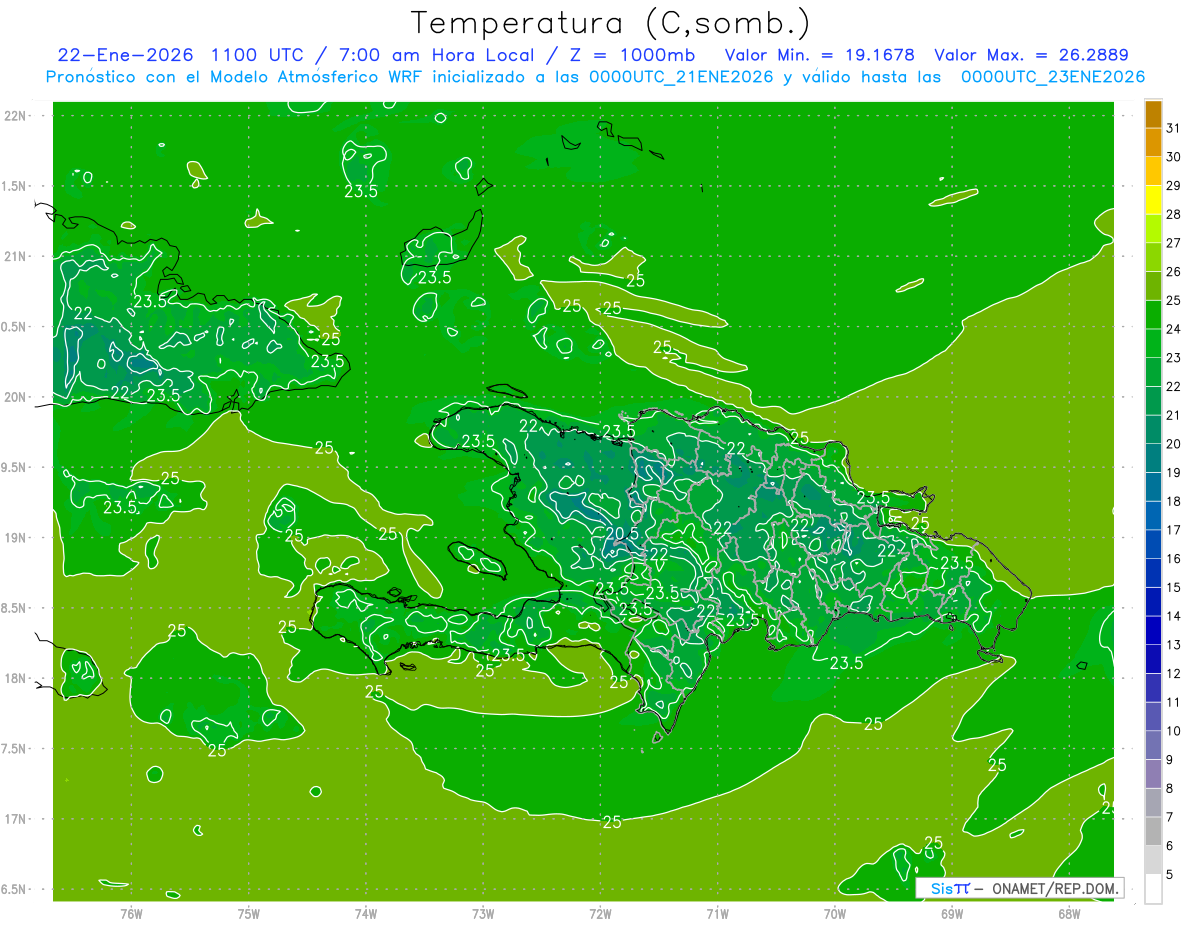Click the "68W" longitude axis label
Viewport: 1200px width, 927px height.
1069,913
